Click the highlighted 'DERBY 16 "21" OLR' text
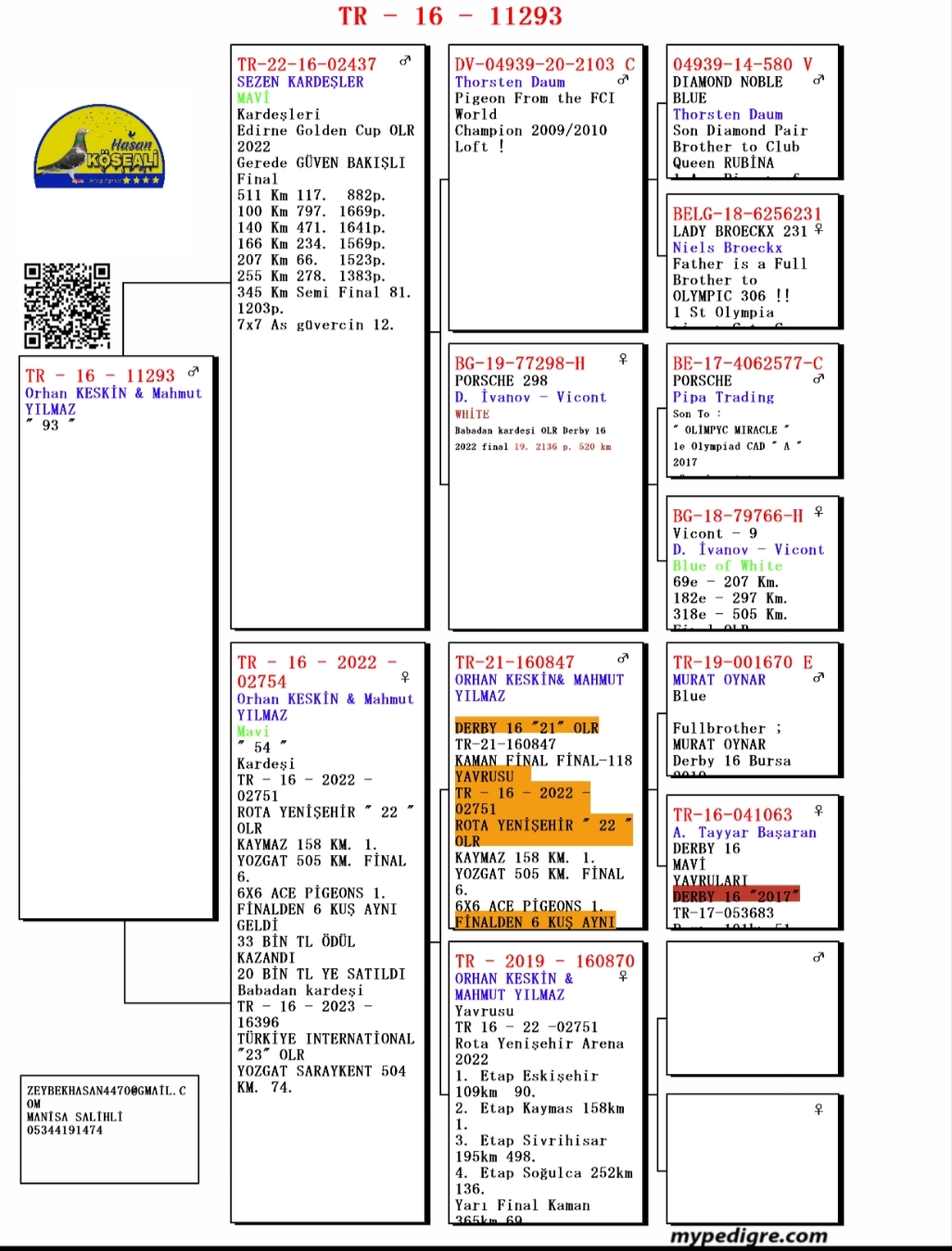The width and height of the screenshot is (952, 1251). coord(527,728)
